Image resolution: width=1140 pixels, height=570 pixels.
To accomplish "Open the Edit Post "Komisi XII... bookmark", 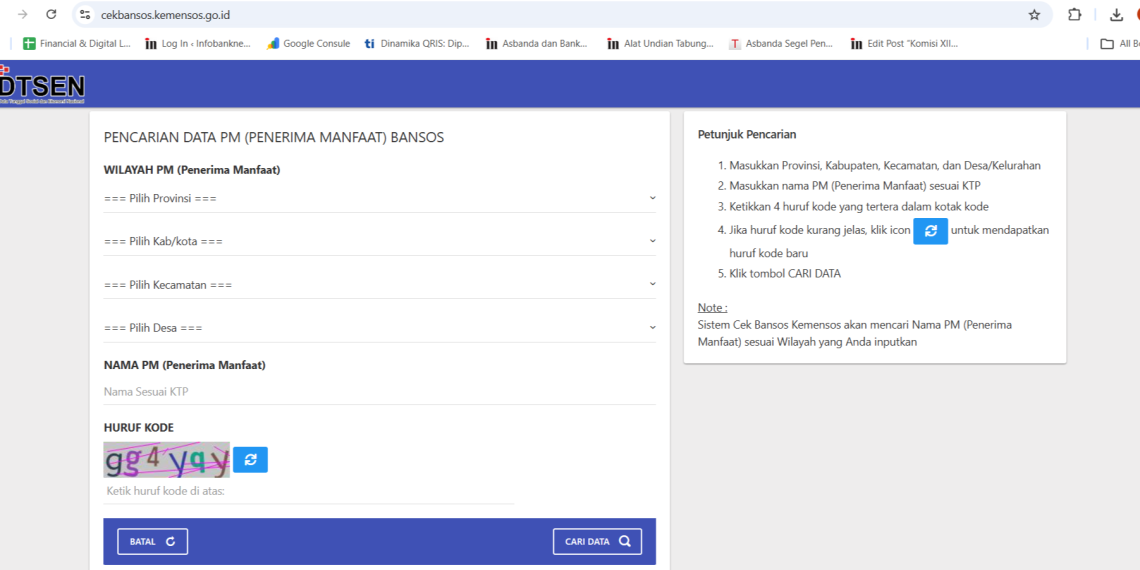I will [x=904, y=44].
